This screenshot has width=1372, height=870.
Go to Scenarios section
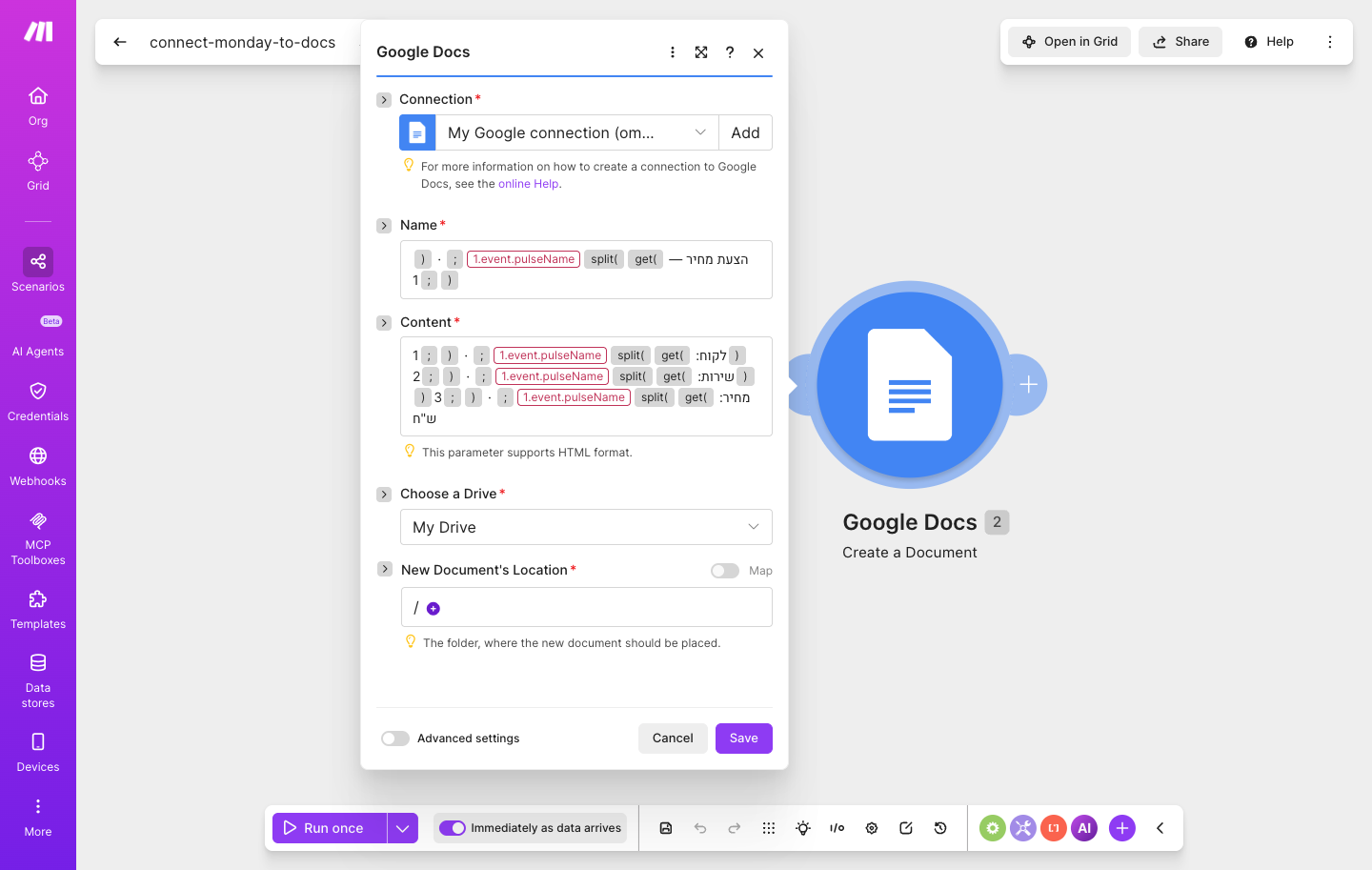(38, 270)
